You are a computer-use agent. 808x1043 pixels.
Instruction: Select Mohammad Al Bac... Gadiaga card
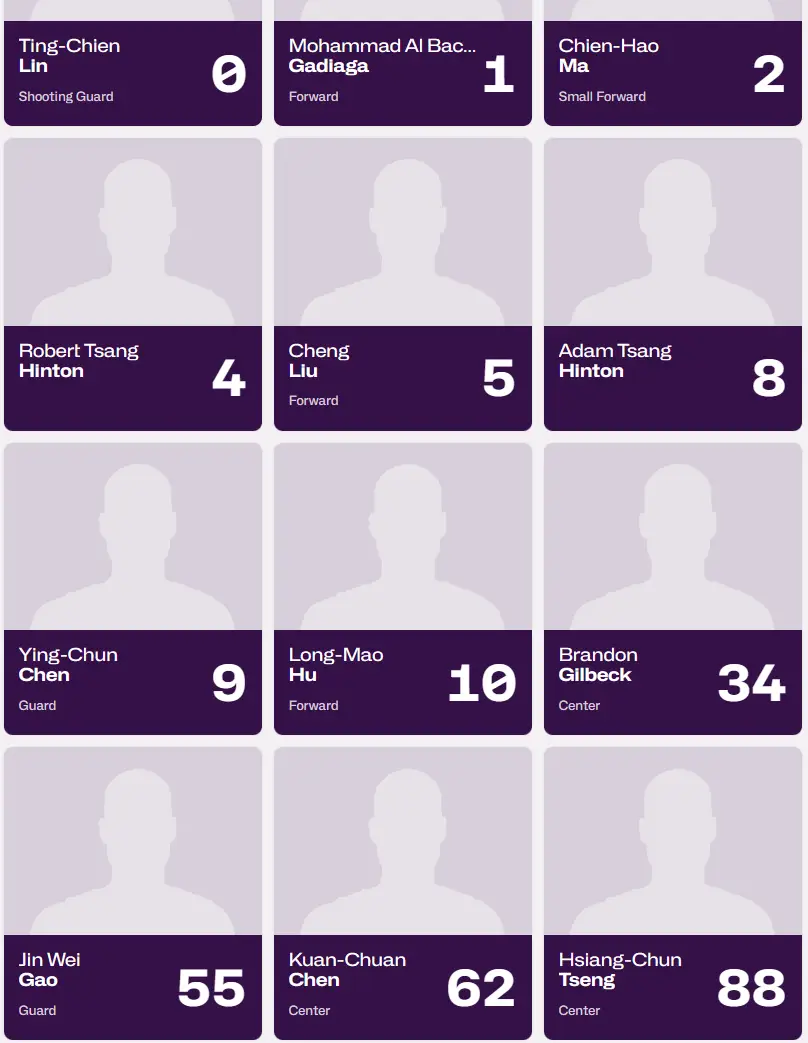(x=403, y=63)
